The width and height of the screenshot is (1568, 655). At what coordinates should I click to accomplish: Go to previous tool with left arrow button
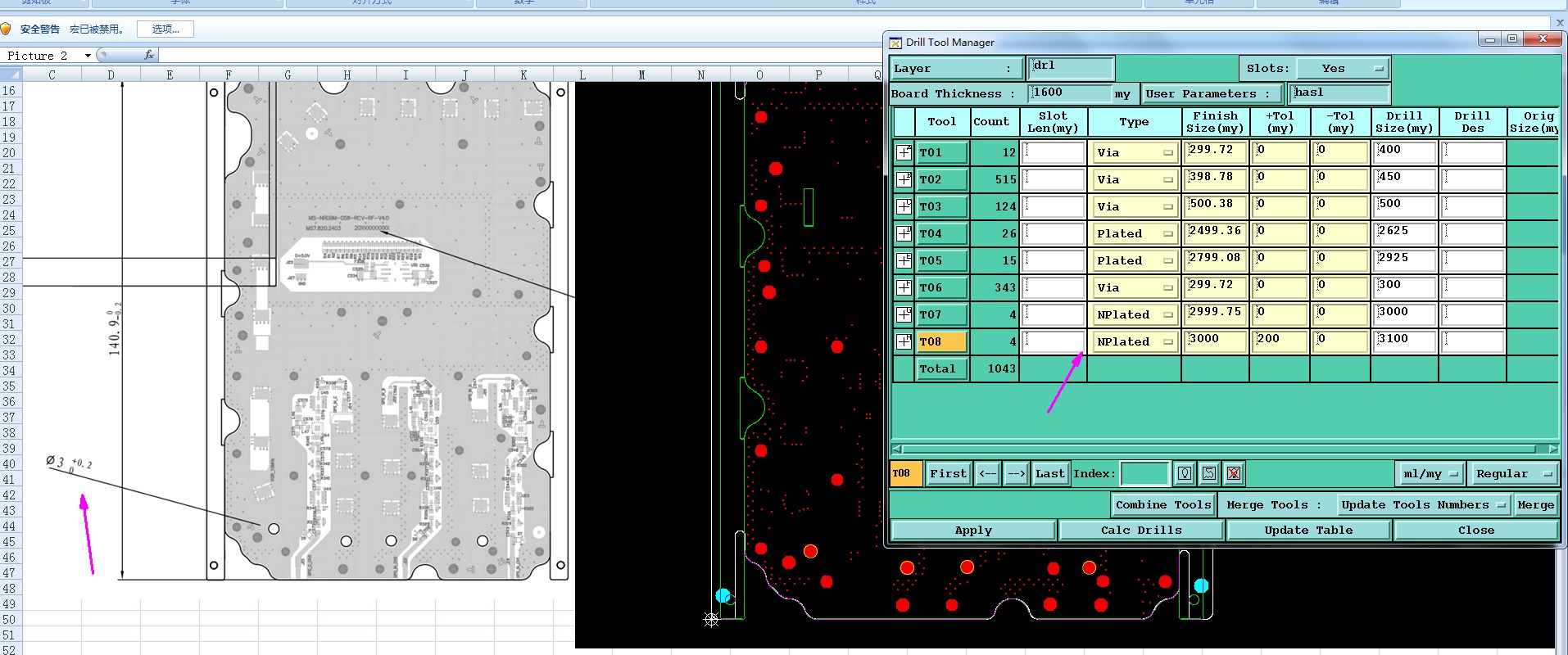pyautogui.click(x=988, y=473)
